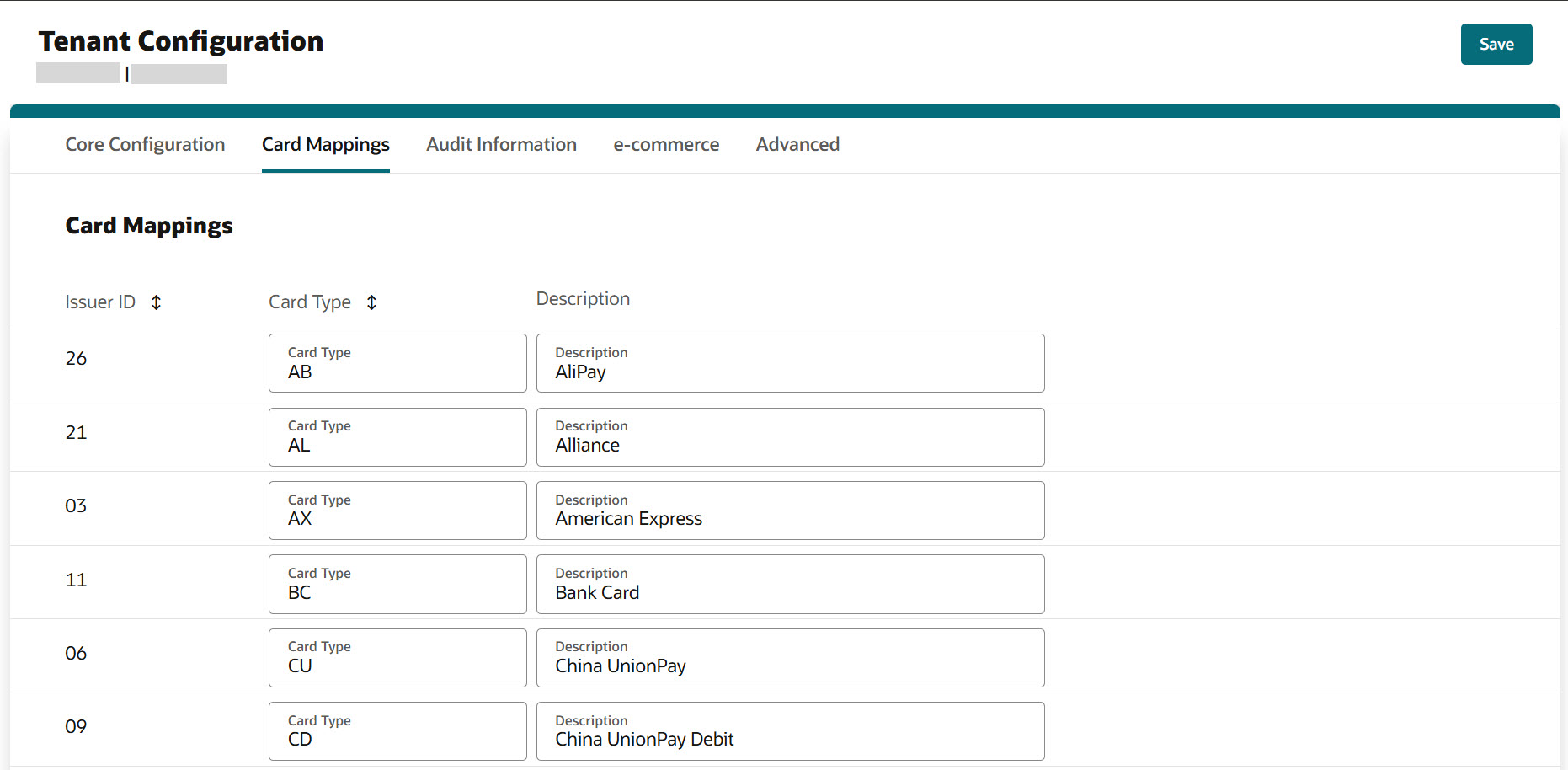Click the Save button
Viewport: 1568px width, 770px height.
point(1496,44)
